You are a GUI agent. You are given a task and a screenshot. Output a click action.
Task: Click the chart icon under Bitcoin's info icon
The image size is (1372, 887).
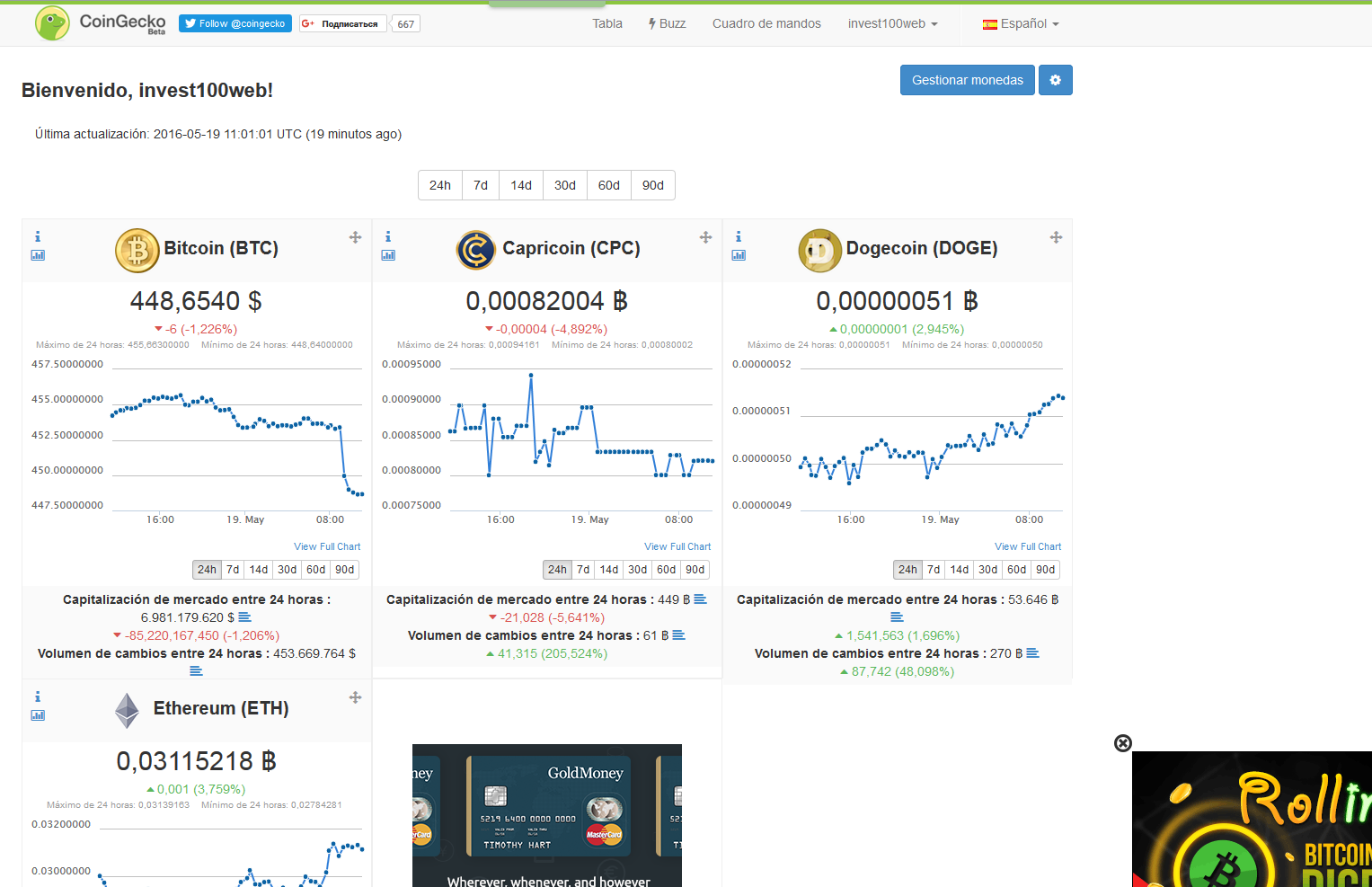click(x=38, y=255)
